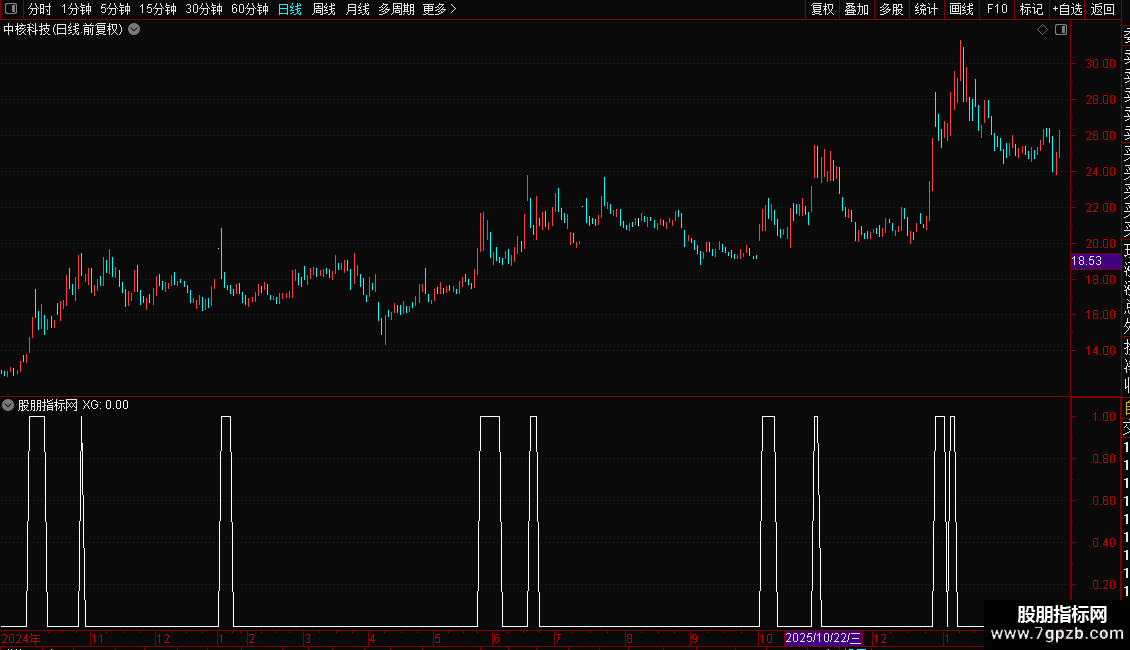Click the 返回 back button
The image size is (1130, 650).
tap(1103, 9)
